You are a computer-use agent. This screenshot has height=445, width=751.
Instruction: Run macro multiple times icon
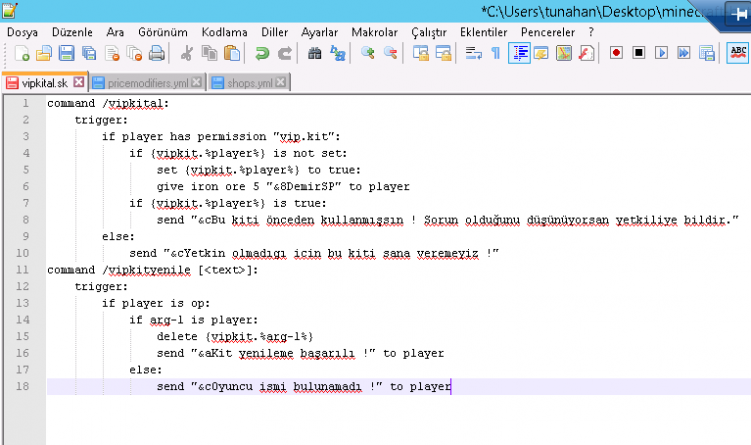pos(683,53)
